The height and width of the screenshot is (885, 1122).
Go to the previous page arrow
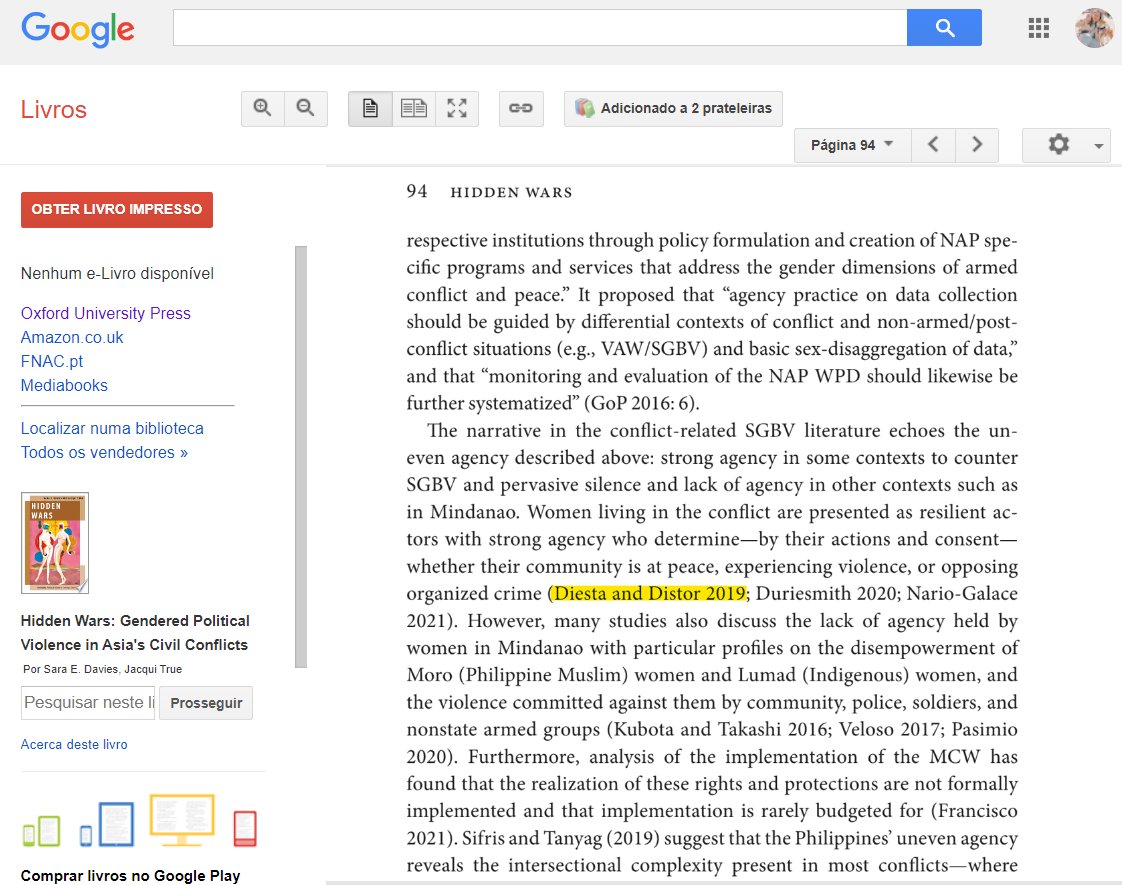click(933, 145)
